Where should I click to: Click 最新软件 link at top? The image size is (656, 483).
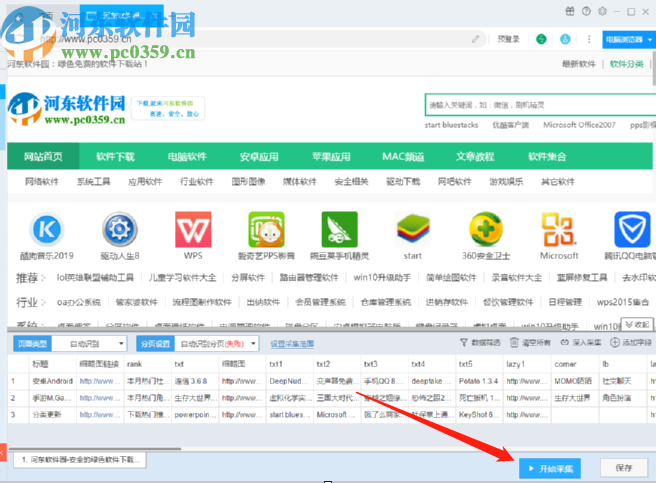tap(579, 64)
